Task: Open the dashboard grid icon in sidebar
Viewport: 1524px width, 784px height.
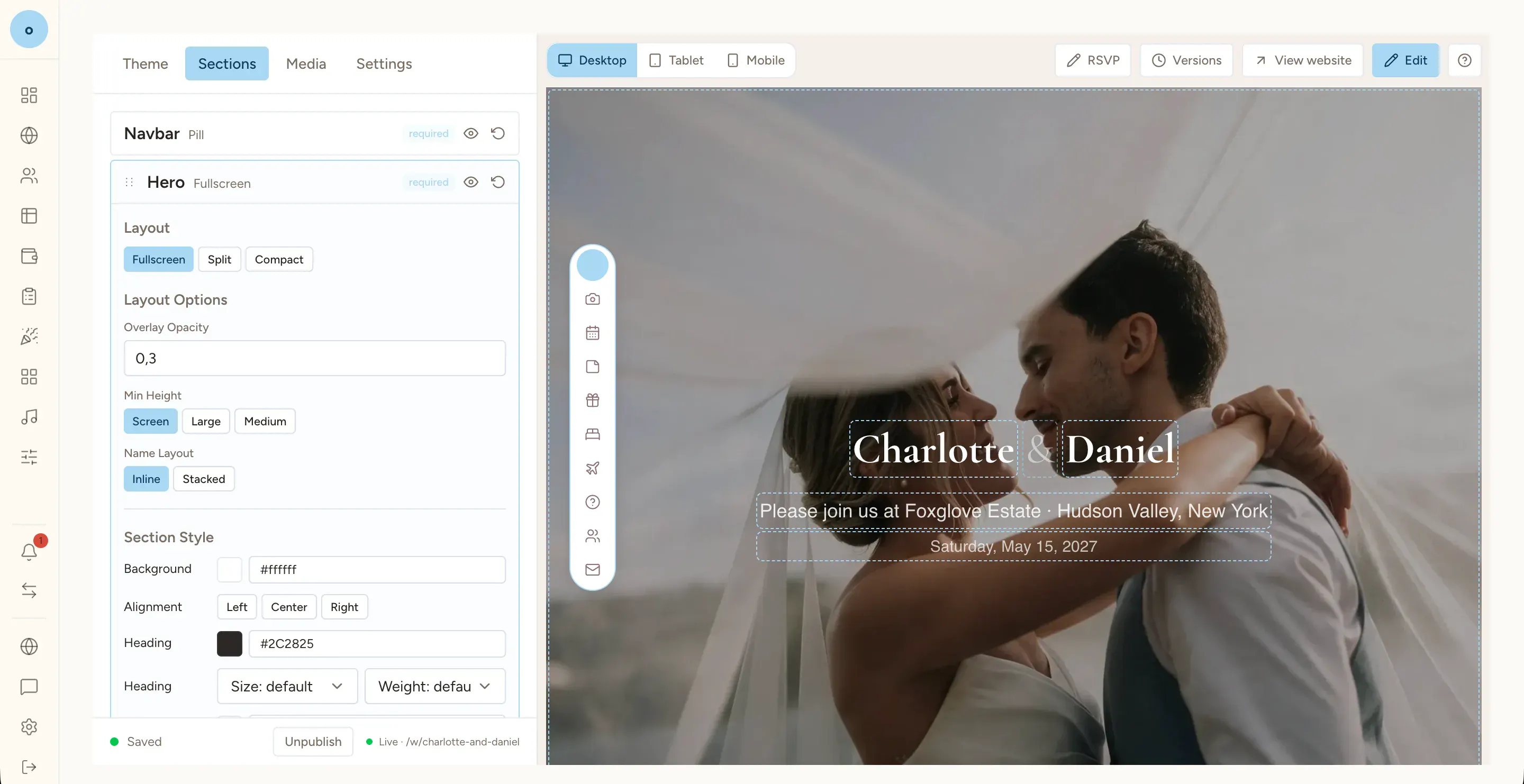Action: click(x=29, y=95)
